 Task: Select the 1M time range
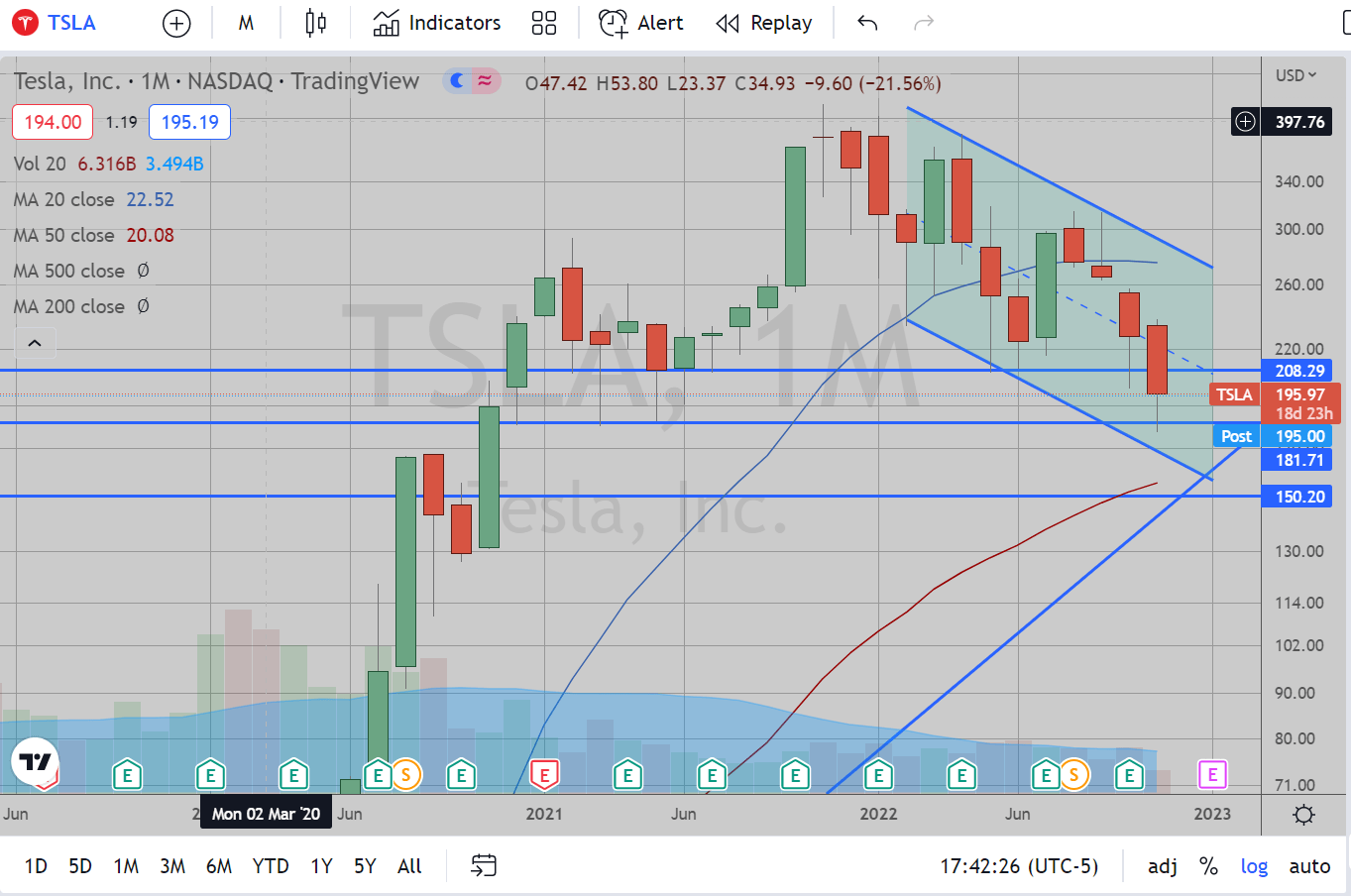pos(126,866)
